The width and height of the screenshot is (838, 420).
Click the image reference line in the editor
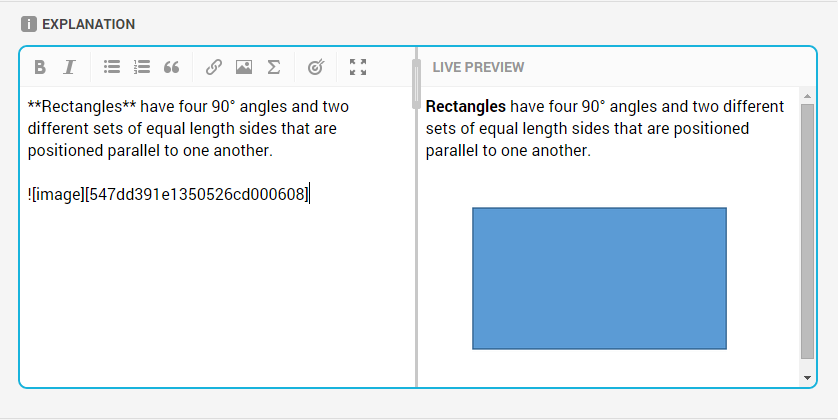click(168, 195)
